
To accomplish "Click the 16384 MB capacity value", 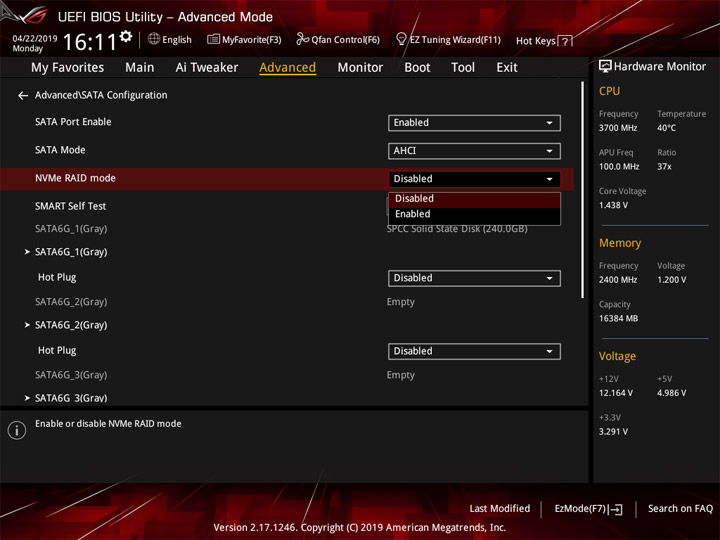I will 618,319.
